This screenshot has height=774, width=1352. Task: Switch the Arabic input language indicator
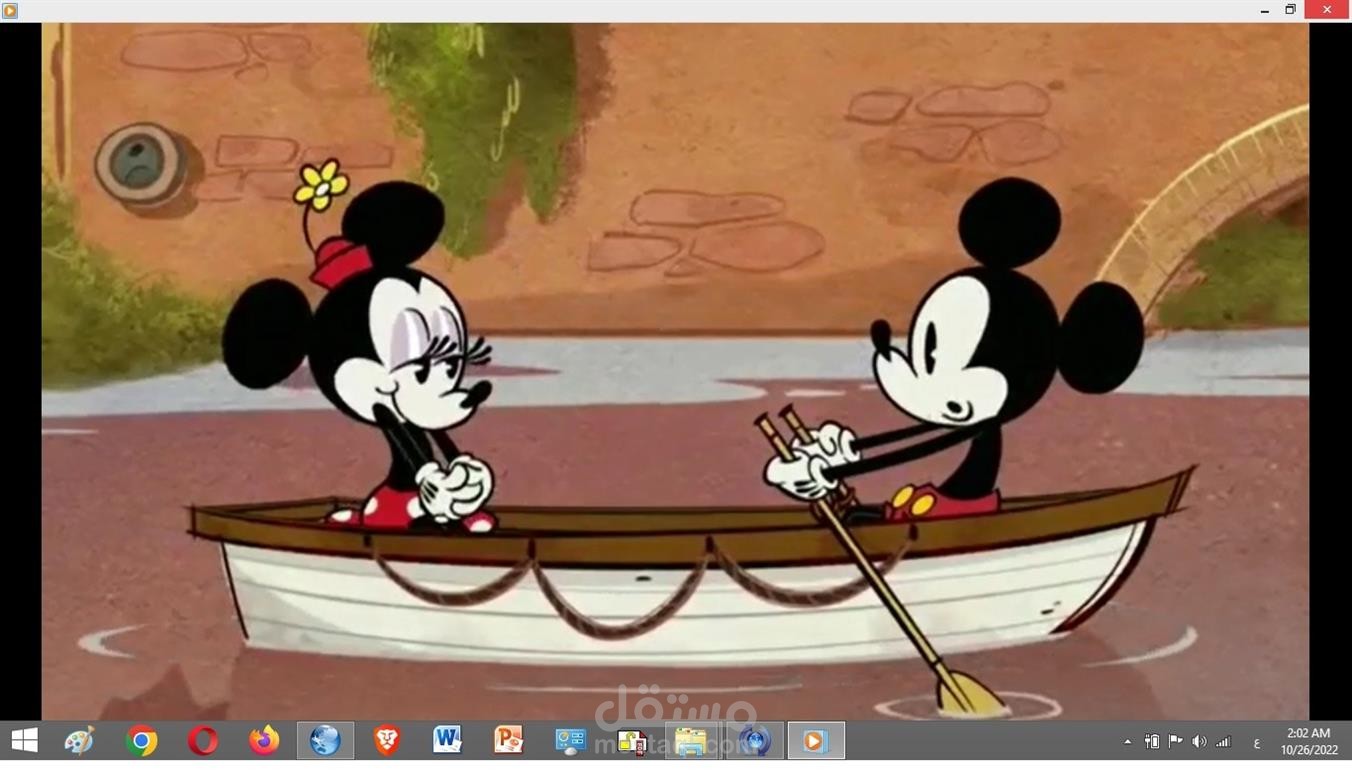pyautogui.click(x=1256, y=742)
